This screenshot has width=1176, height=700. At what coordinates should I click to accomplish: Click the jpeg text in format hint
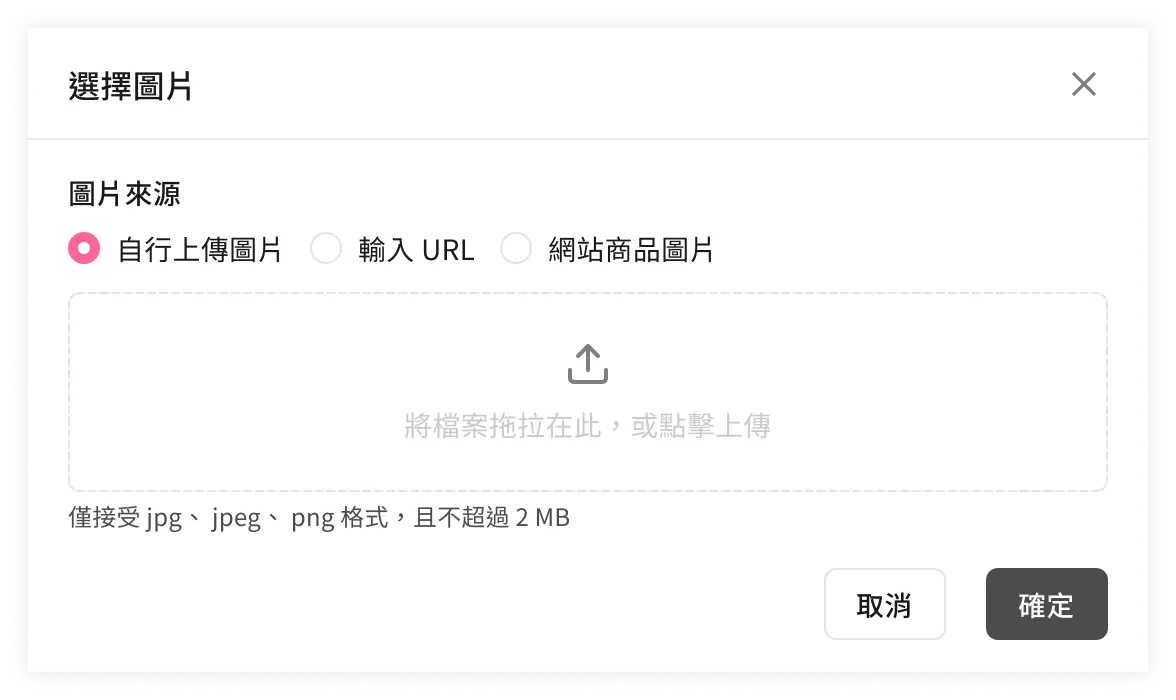click(236, 518)
